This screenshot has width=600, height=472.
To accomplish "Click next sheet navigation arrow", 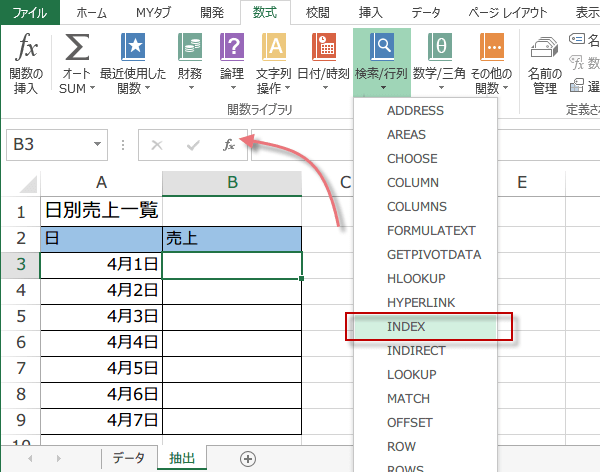I will pos(58,458).
